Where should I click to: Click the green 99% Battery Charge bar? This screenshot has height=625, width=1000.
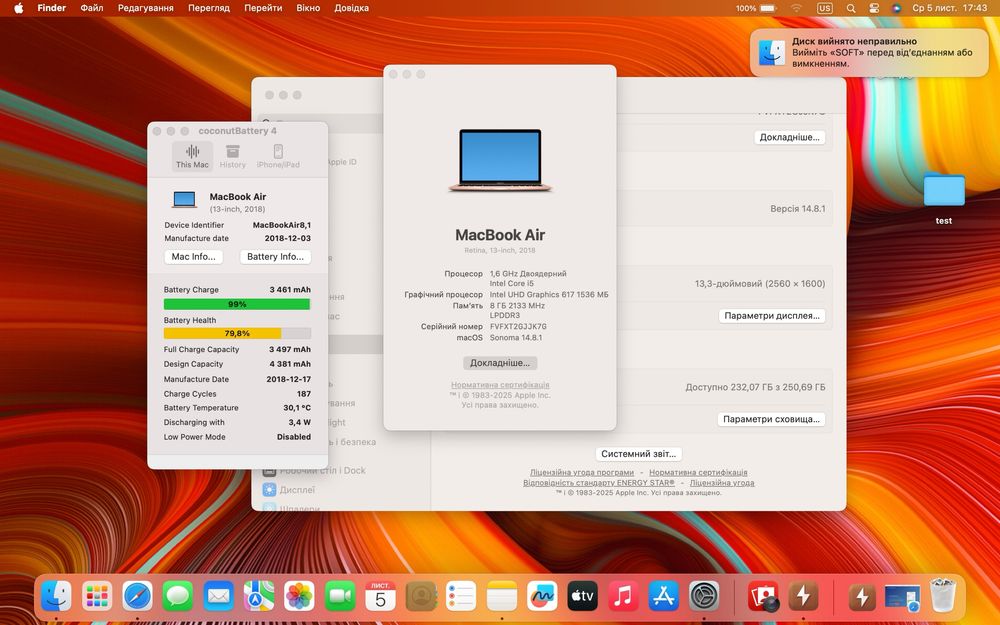point(237,304)
